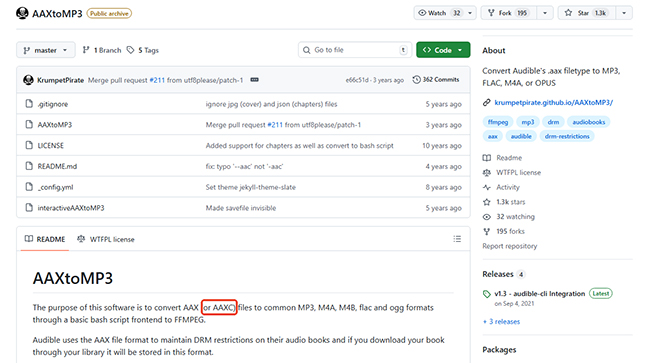Open Readme link in About sidebar

coord(502,157)
